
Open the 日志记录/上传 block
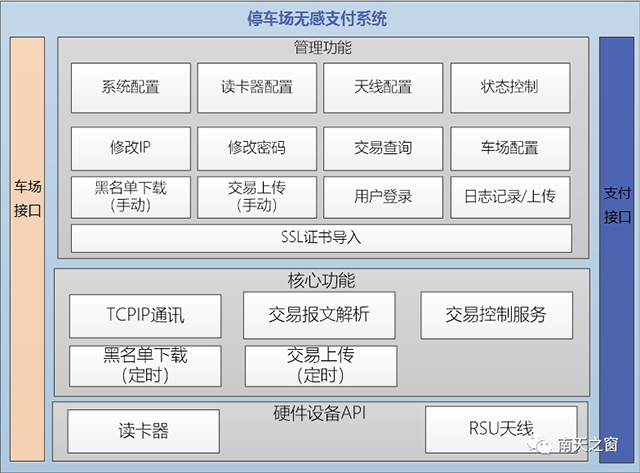point(510,197)
